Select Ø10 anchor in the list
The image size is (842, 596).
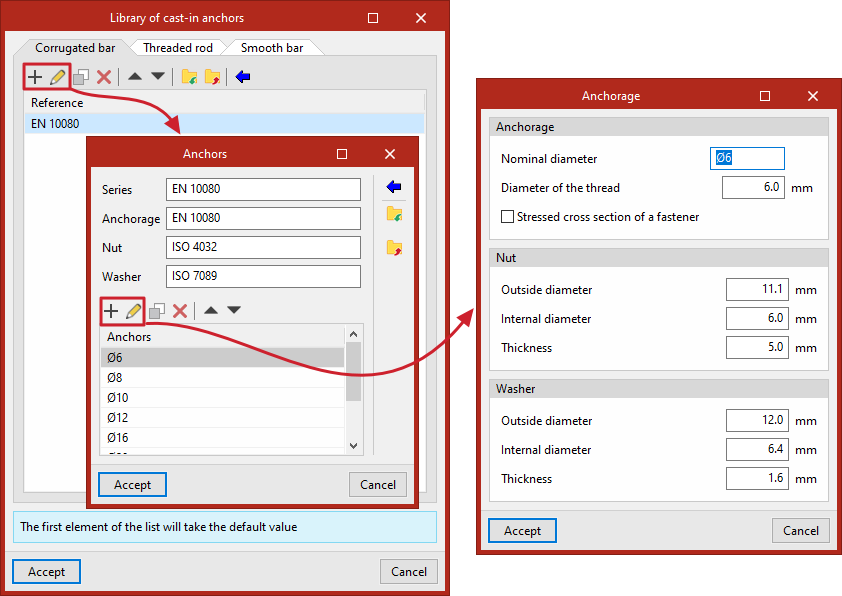(222, 397)
